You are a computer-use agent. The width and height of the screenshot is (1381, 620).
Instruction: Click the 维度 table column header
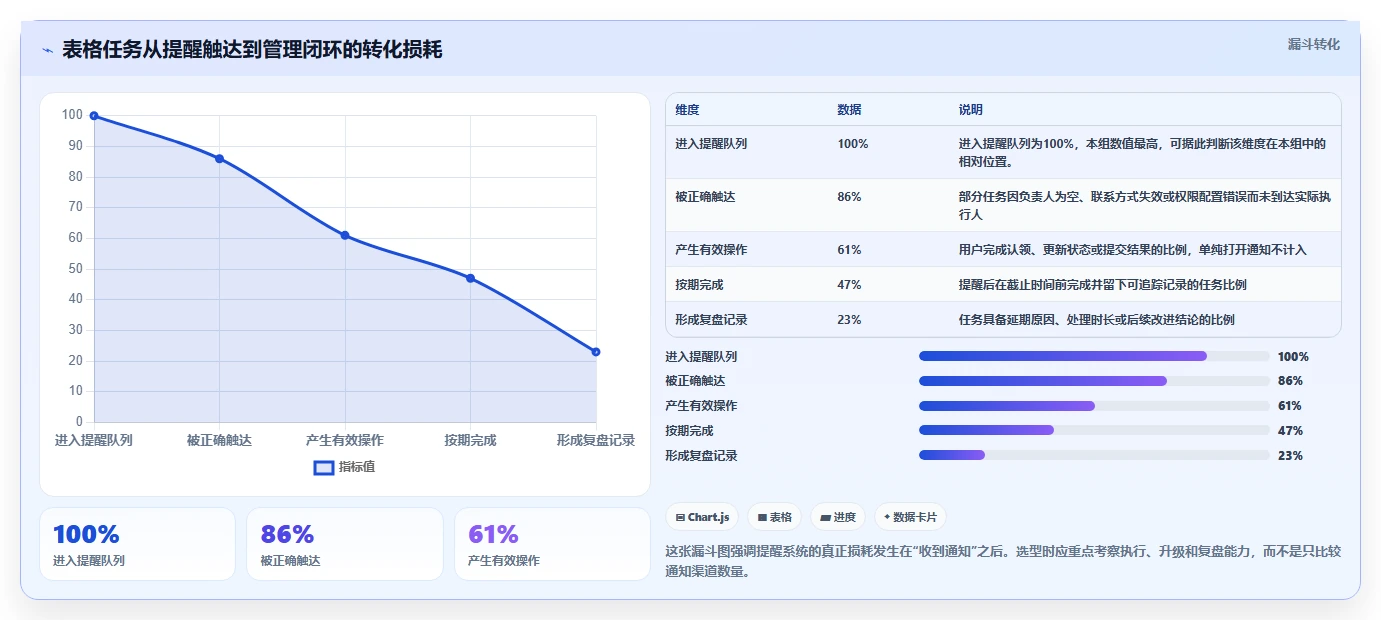click(x=688, y=110)
